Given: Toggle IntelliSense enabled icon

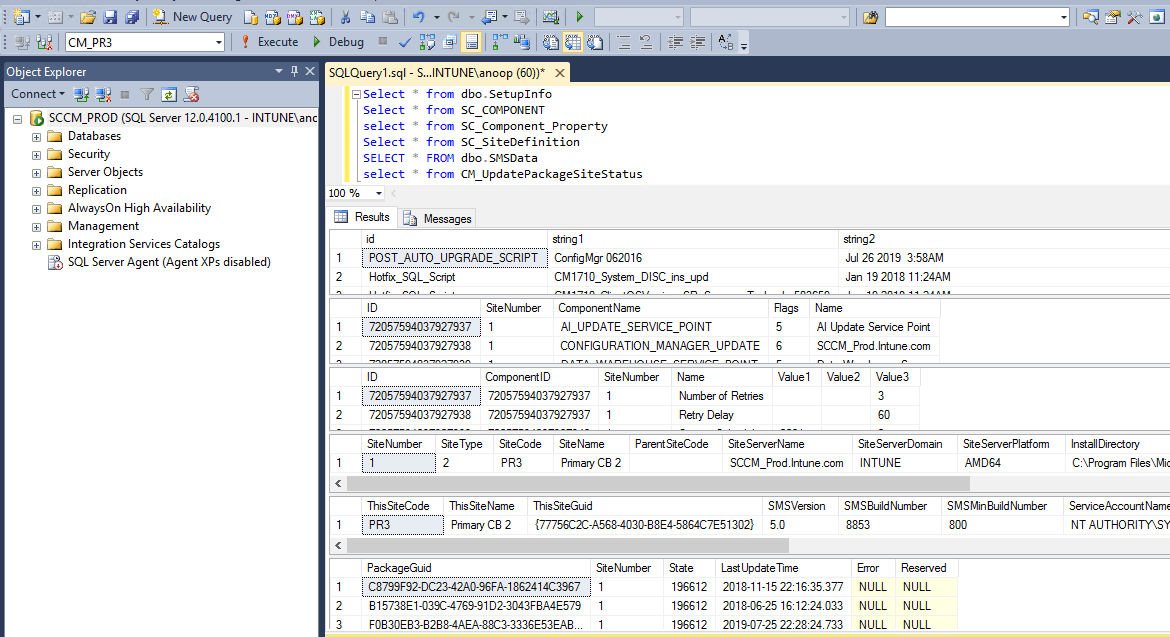Looking at the screenshot, I should coord(472,43).
